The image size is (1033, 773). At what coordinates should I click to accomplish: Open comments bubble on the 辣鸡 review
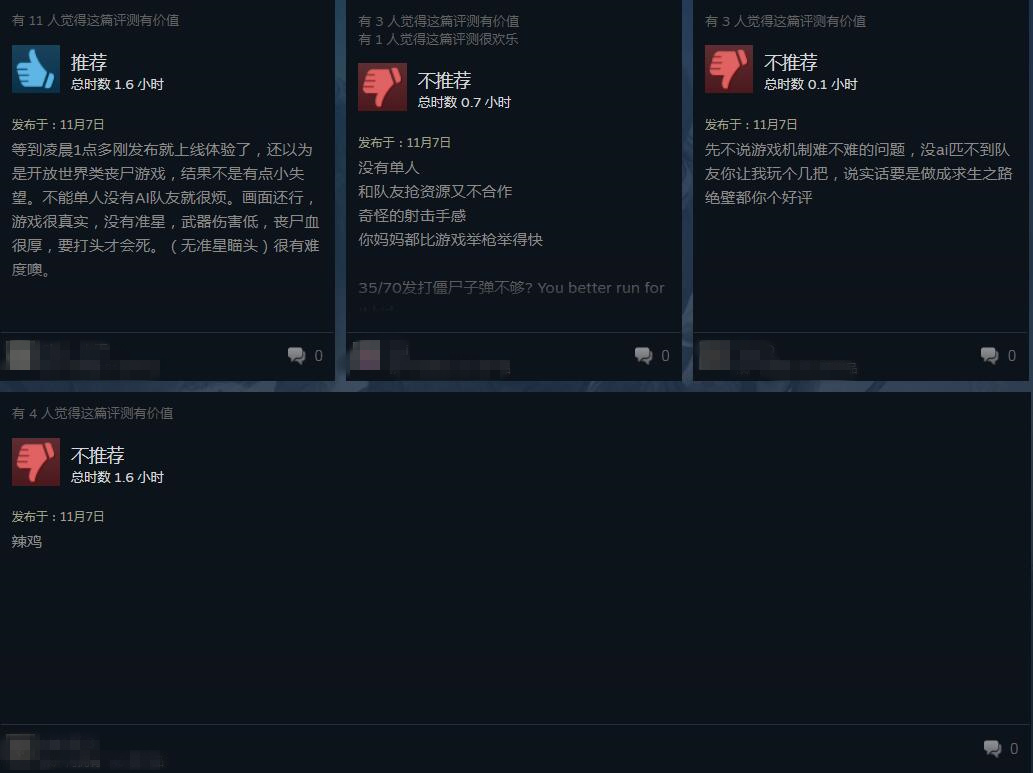(992, 749)
